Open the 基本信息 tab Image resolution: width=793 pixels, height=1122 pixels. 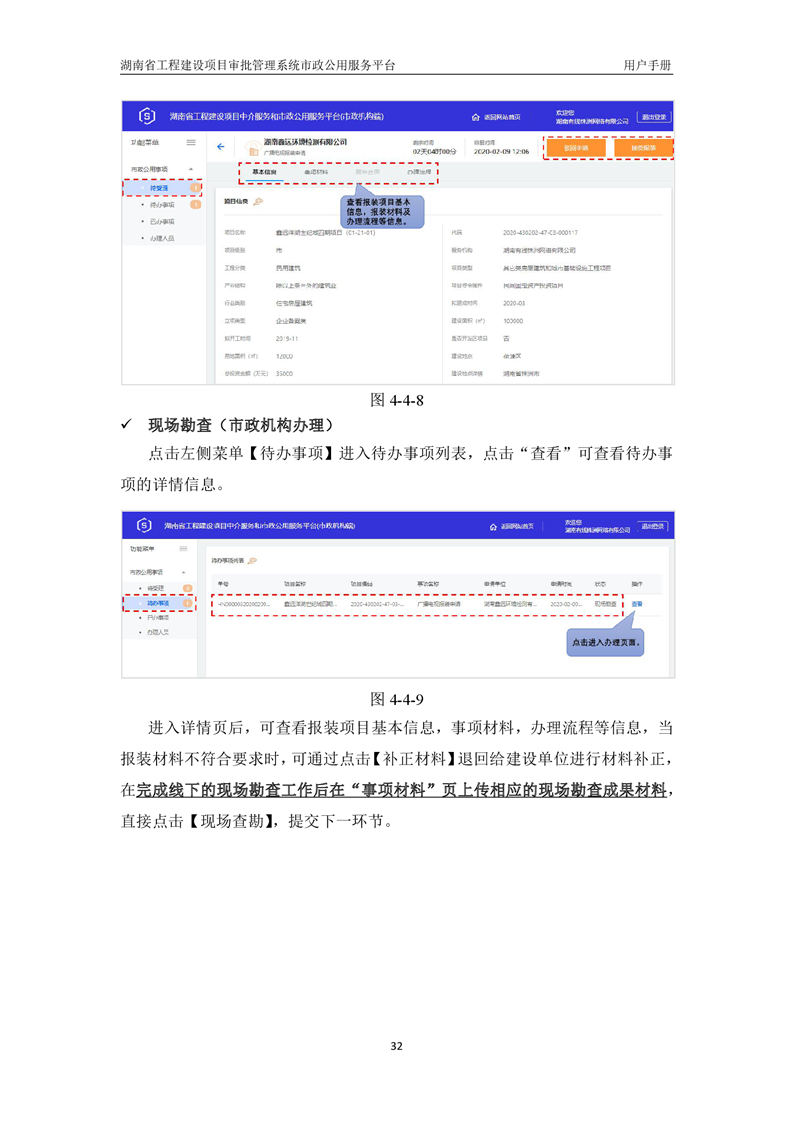click(x=264, y=172)
